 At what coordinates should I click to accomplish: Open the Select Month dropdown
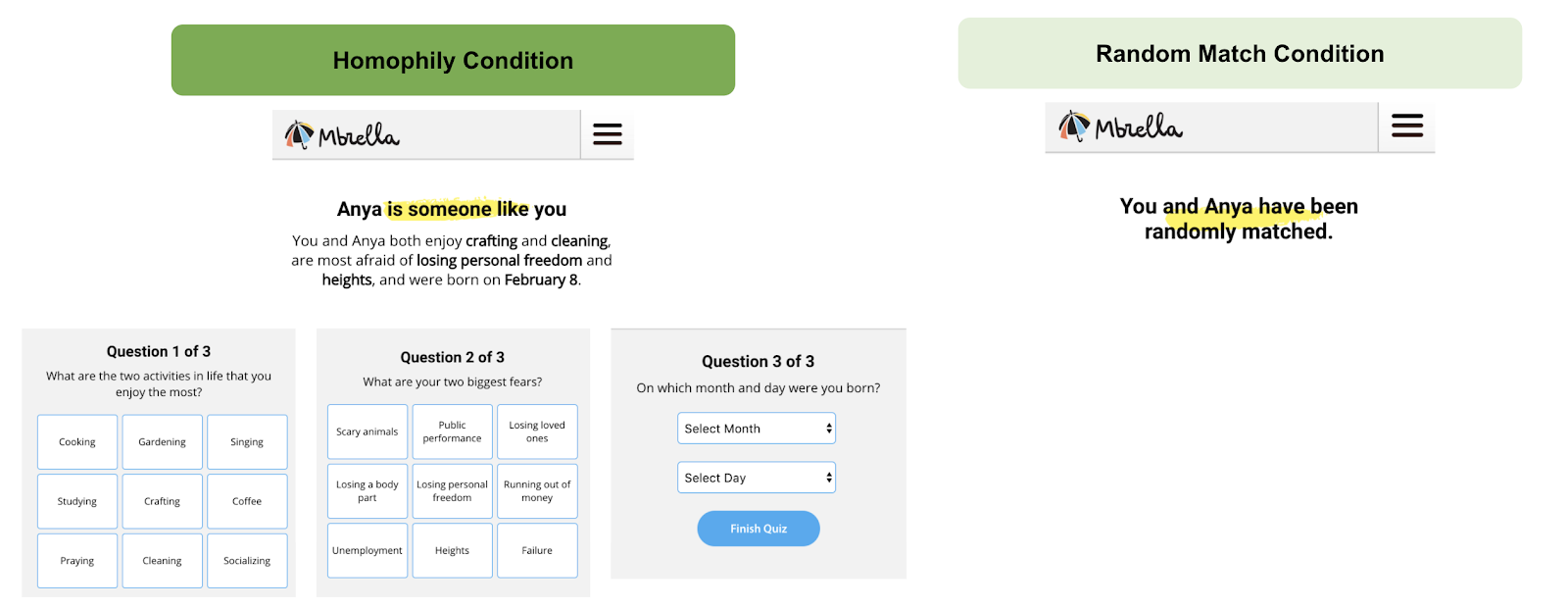tap(757, 429)
